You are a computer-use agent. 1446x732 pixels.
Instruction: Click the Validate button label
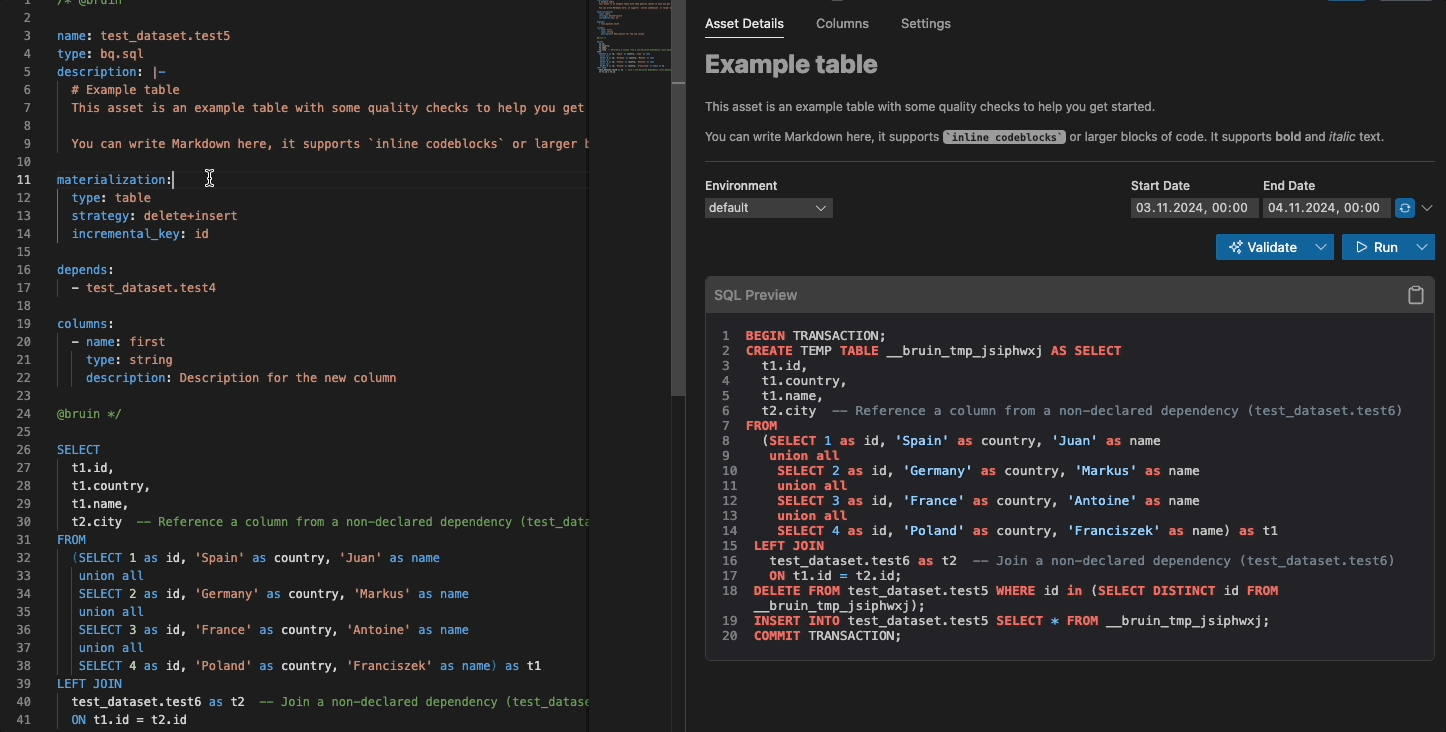(1272, 247)
